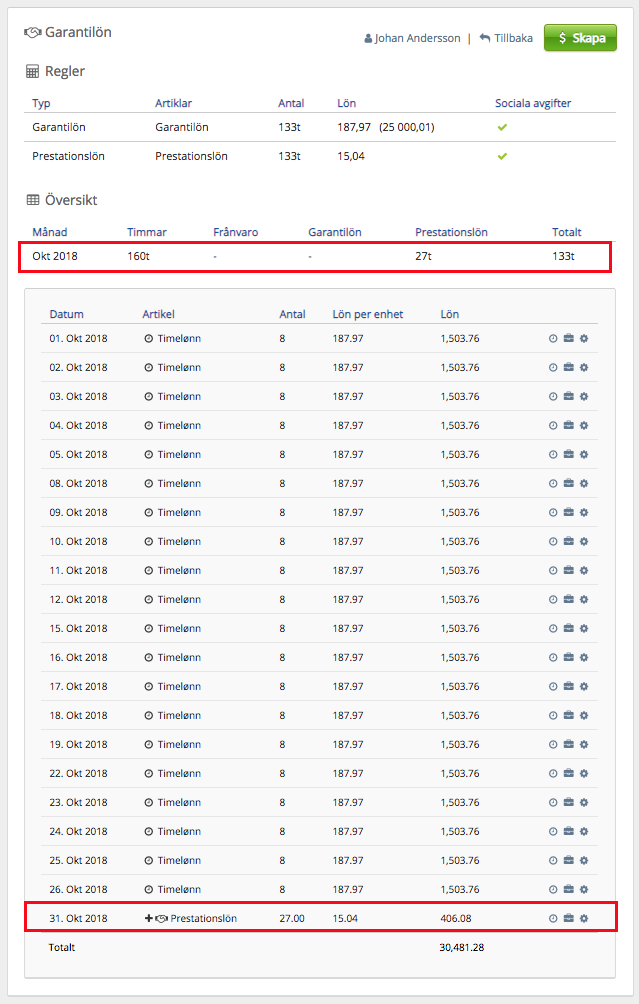Go back using the Tillbaka link
Image resolution: width=639 pixels, height=1004 pixels.
tap(506, 39)
